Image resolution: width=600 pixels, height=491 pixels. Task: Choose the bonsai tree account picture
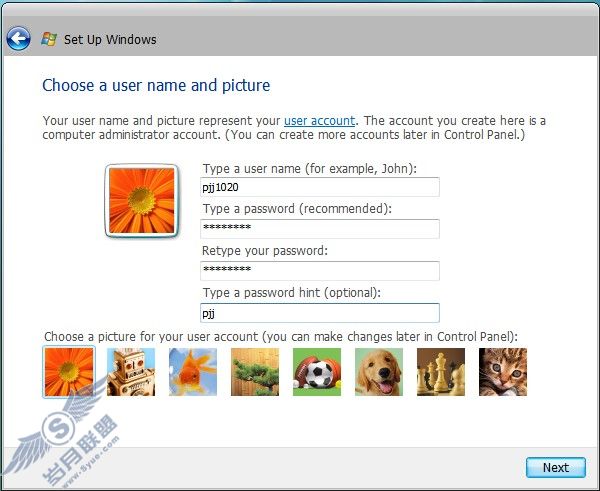click(255, 372)
